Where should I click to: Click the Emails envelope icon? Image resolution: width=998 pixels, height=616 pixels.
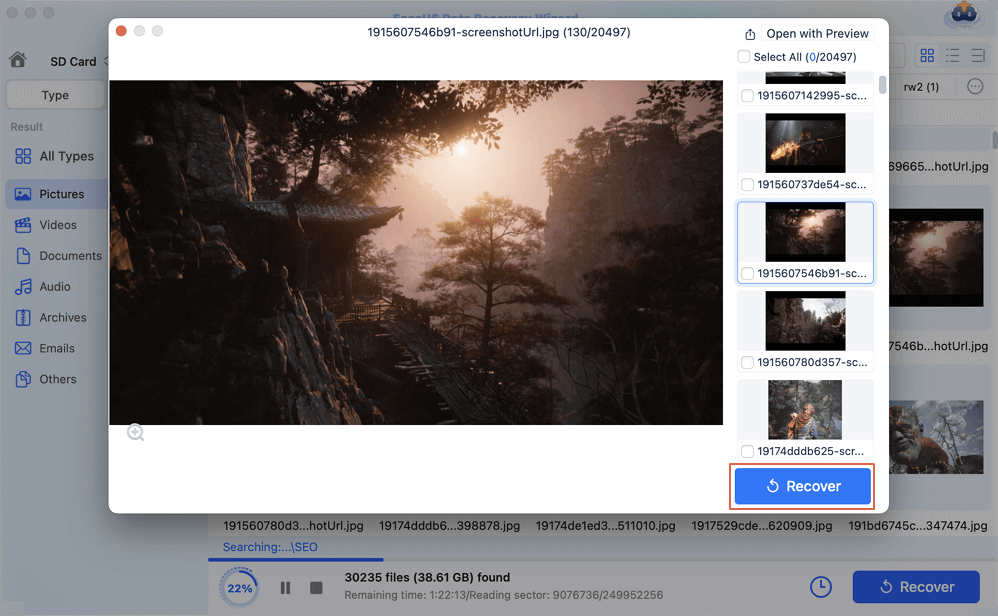click(23, 349)
